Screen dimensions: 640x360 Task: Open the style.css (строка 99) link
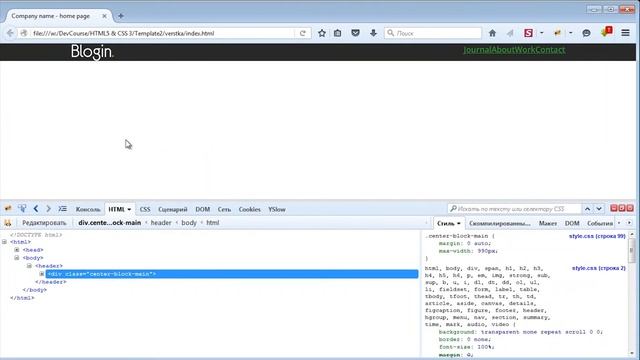[x=597, y=236]
